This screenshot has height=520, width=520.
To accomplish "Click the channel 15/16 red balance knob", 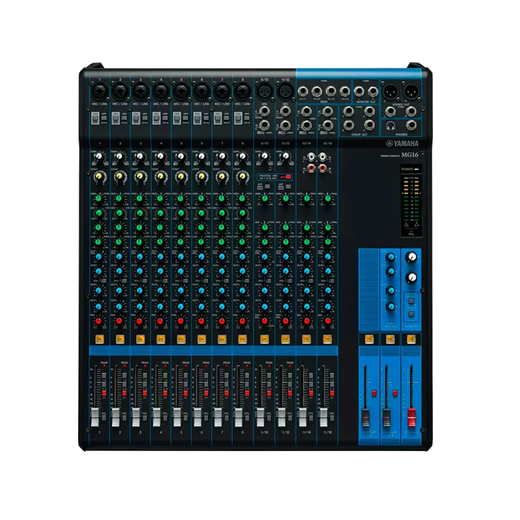I will (x=328, y=321).
